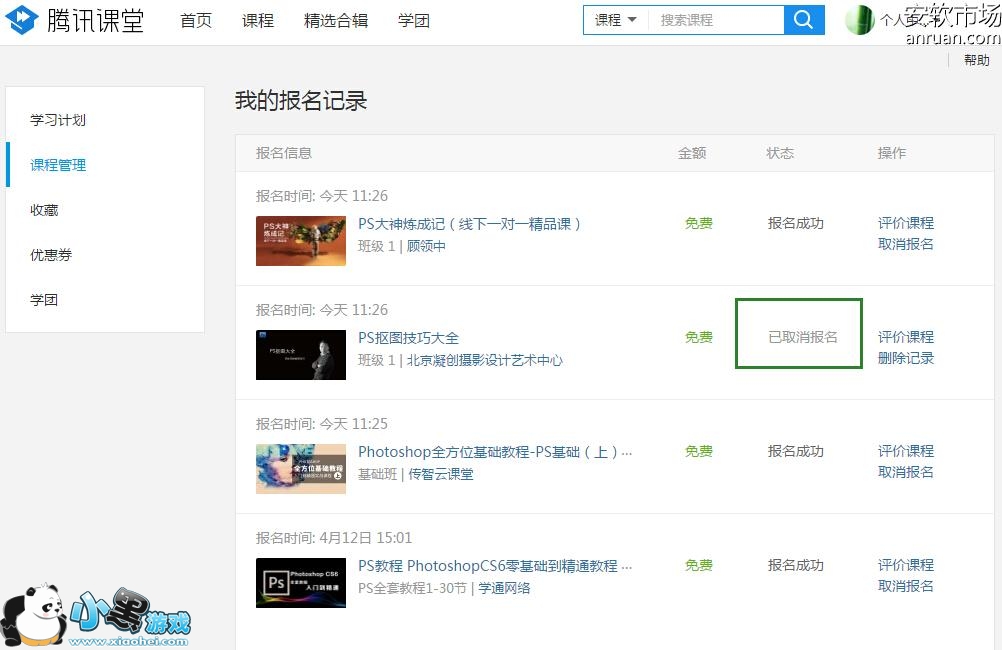Image resolution: width=1002 pixels, height=650 pixels.
Task: Click 取消报名 for PS大神炼成记
Action: [x=905, y=244]
